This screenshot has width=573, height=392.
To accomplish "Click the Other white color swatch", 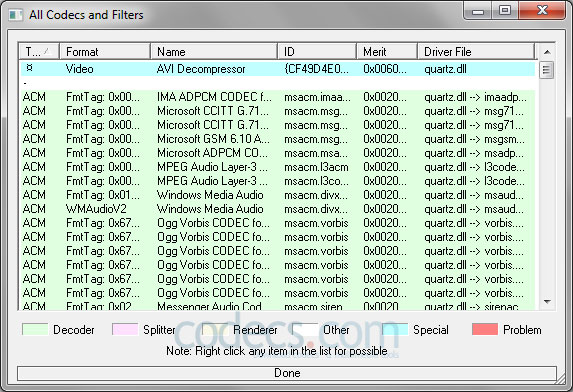I will [305, 330].
